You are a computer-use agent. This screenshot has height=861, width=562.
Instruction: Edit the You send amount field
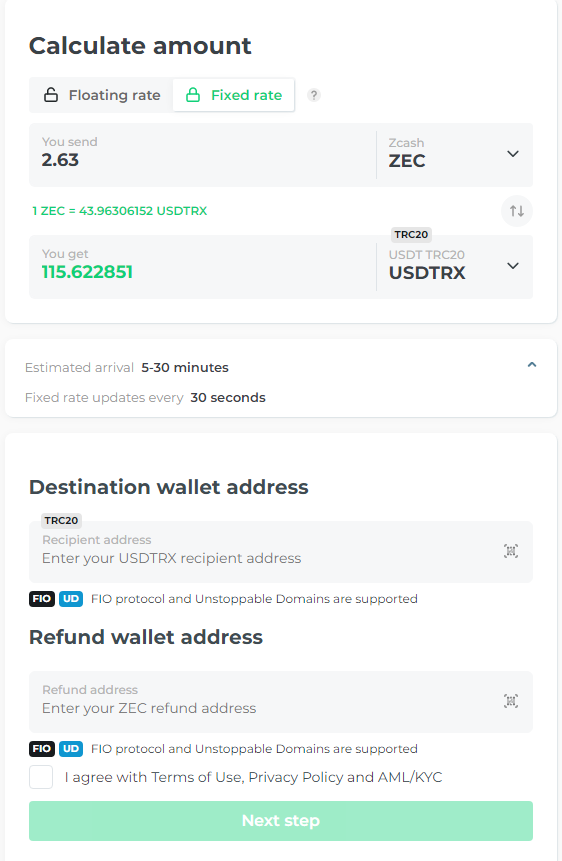point(203,155)
